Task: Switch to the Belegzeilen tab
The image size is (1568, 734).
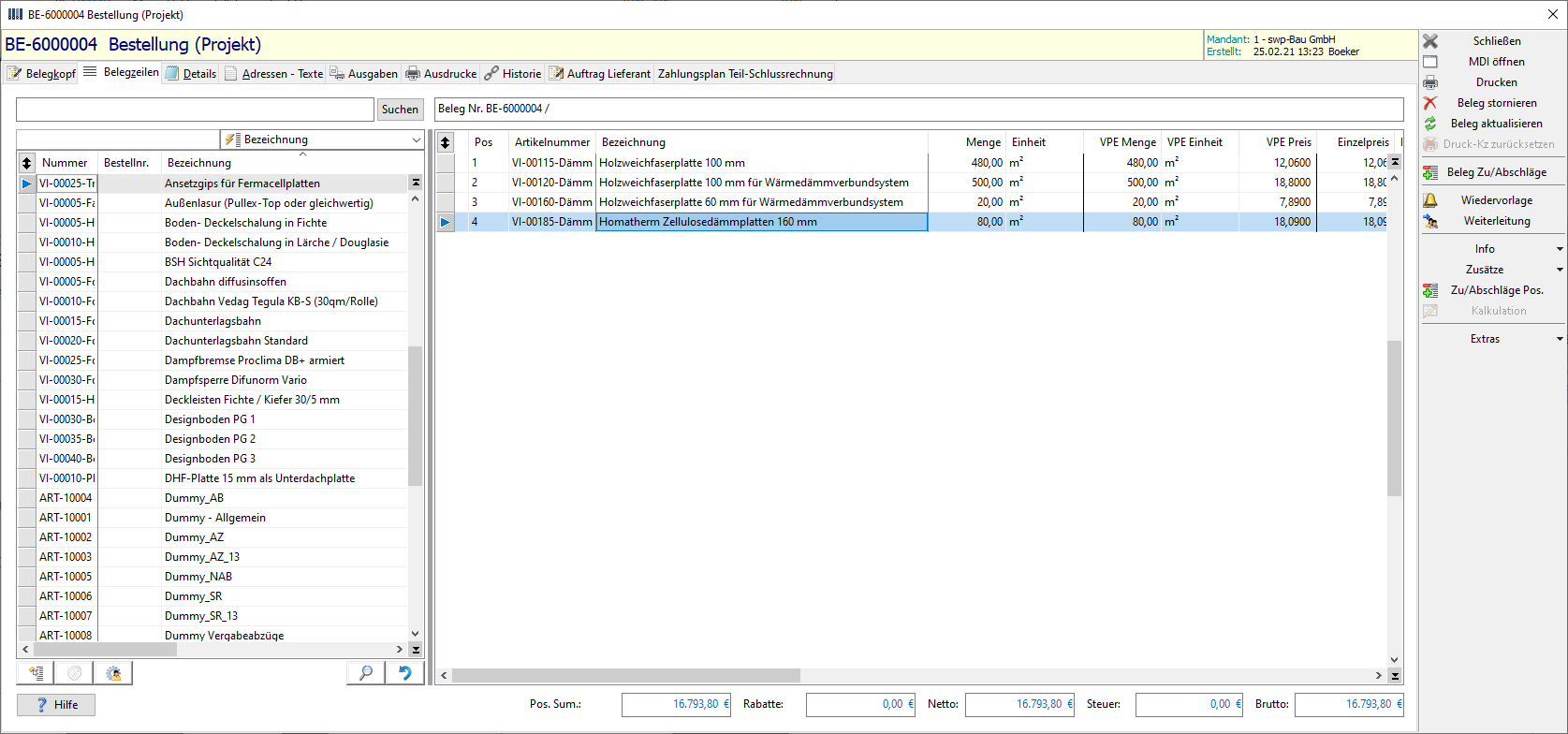Action: tap(121, 72)
